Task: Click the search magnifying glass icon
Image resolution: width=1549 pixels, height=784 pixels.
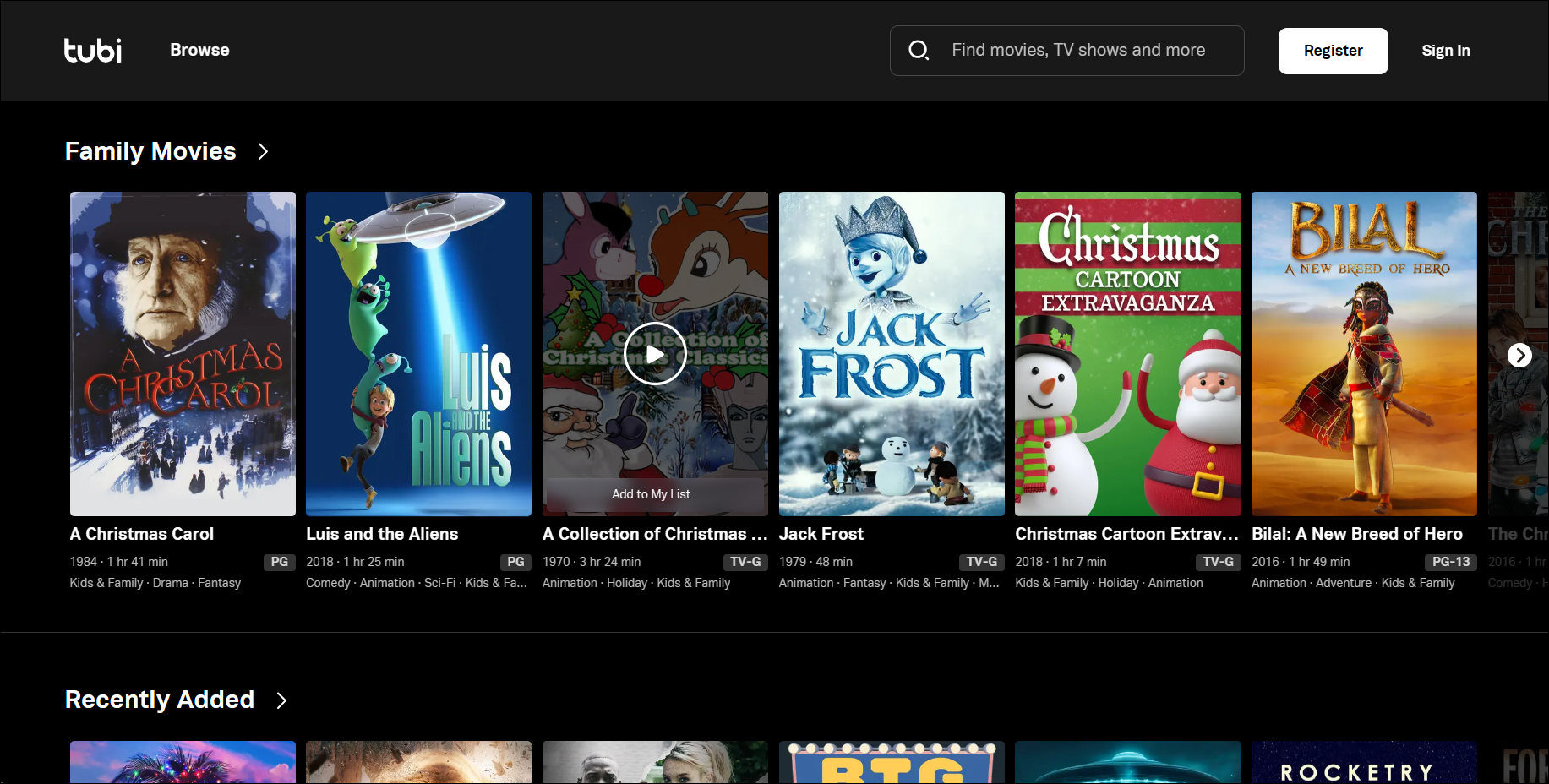Action: click(x=919, y=50)
